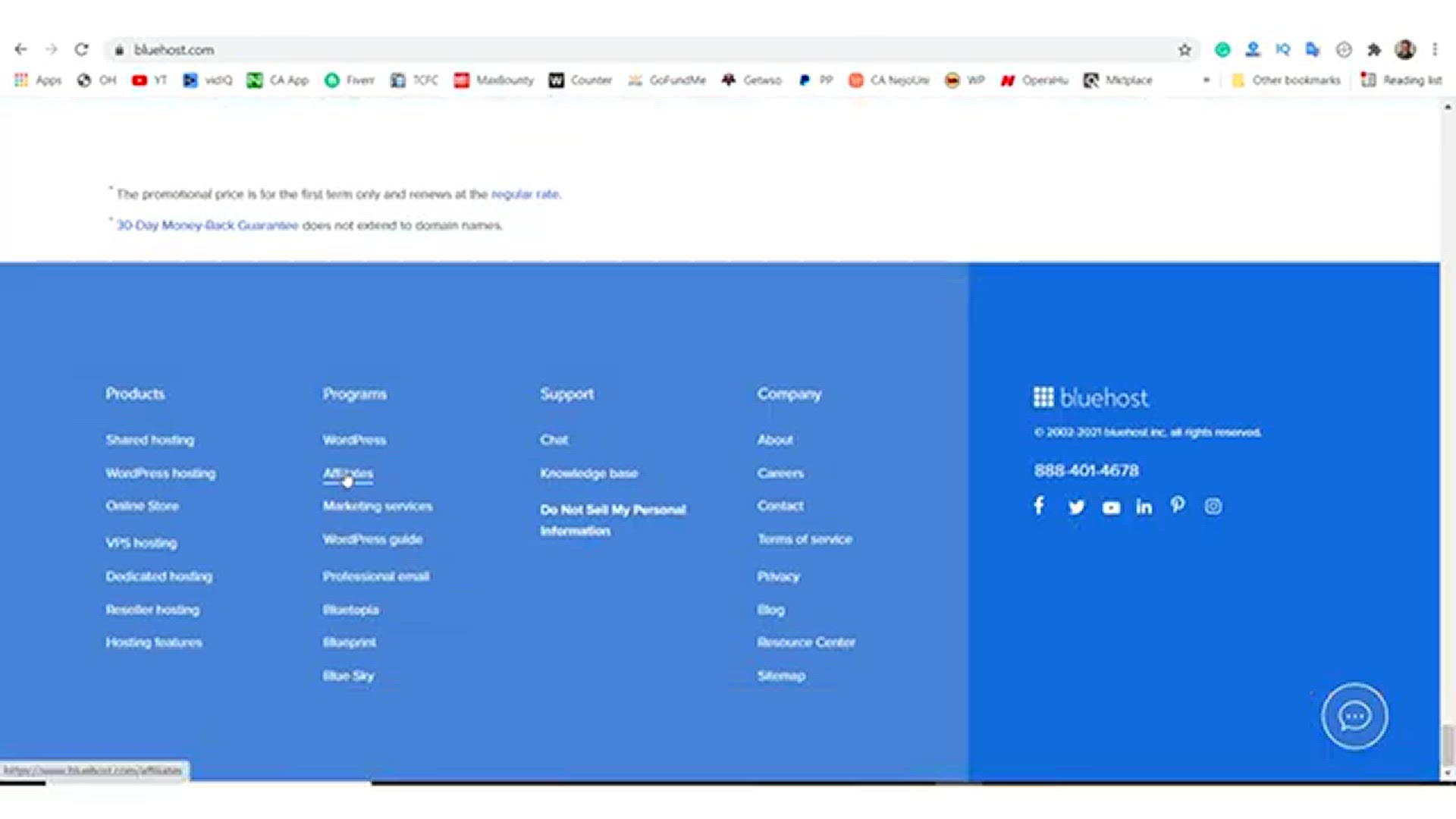
Task: Open the VPS hosting footer link
Action: [x=142, y=543]
